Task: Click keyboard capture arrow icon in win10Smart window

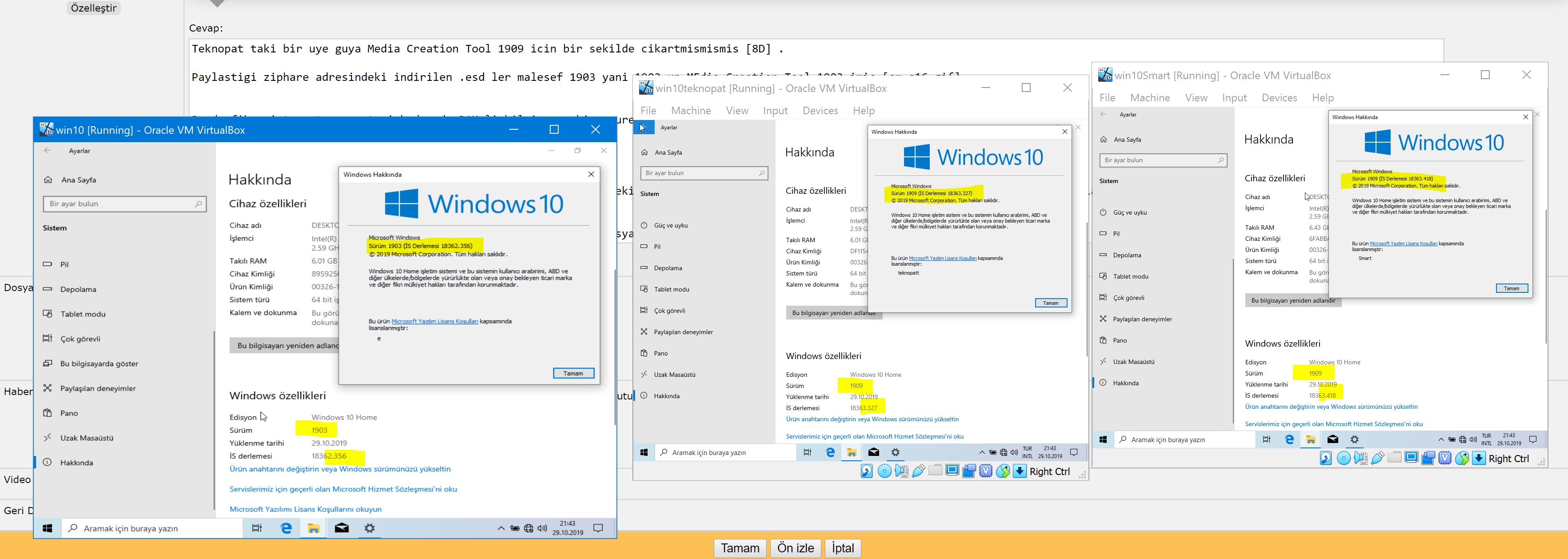Action: click(x=1479, y=459)
